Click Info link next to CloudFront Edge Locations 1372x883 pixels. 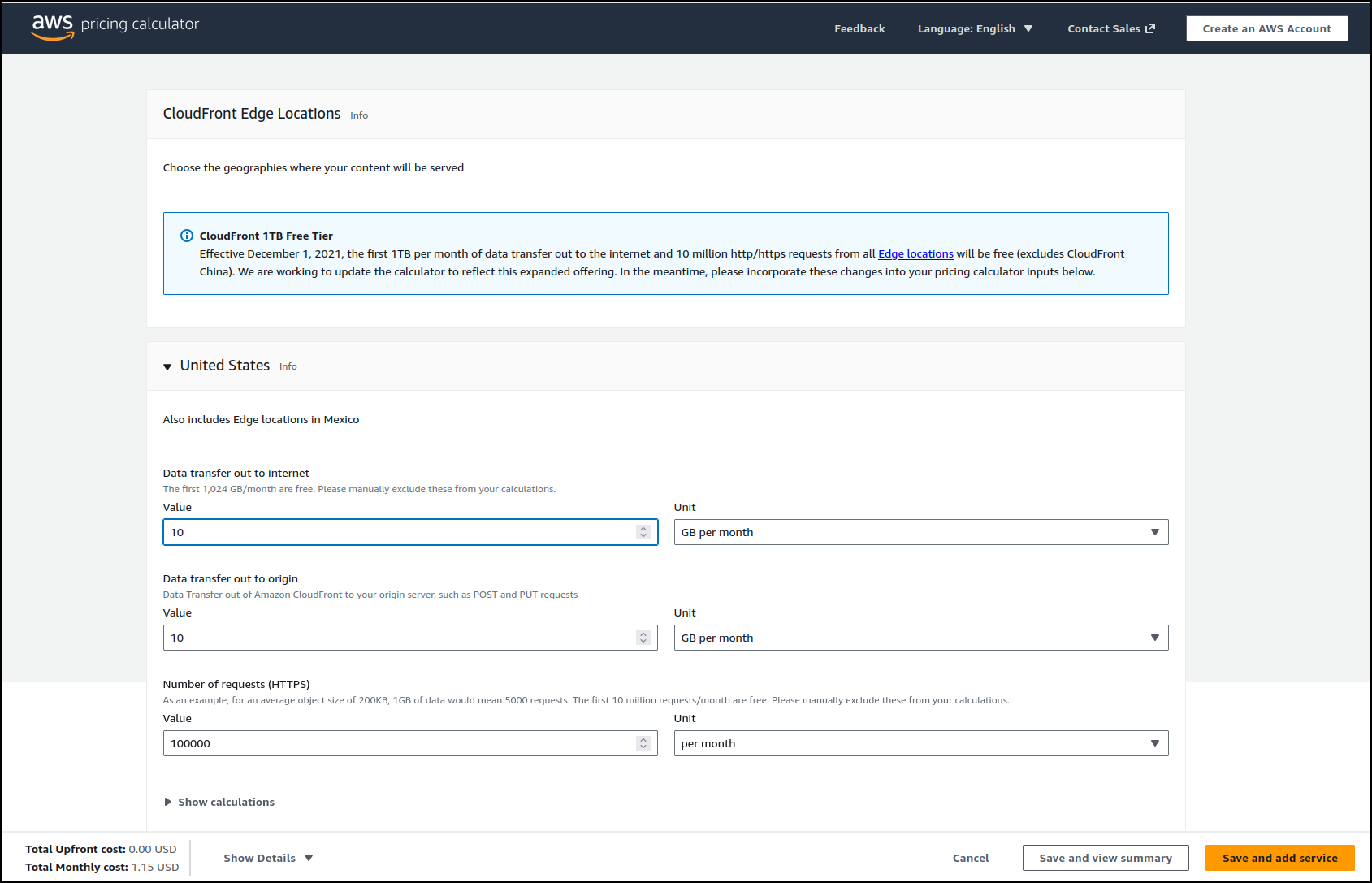coord(359,115)
